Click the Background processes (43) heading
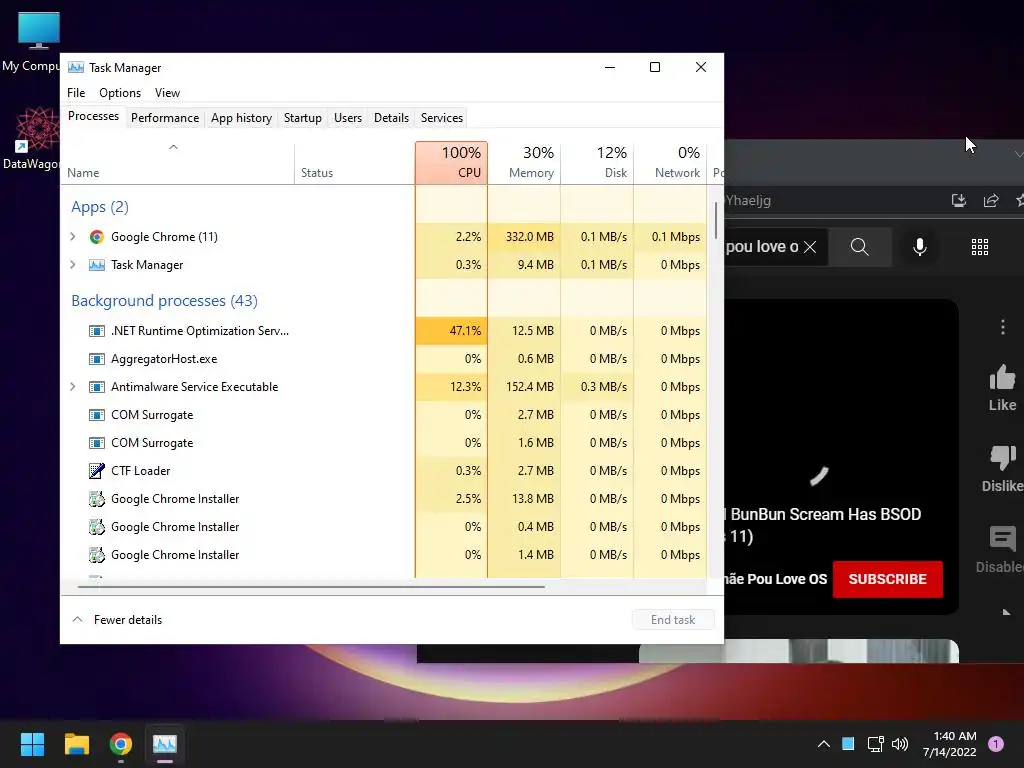This screenshot has height=768, width=1024. click(165, 301)
